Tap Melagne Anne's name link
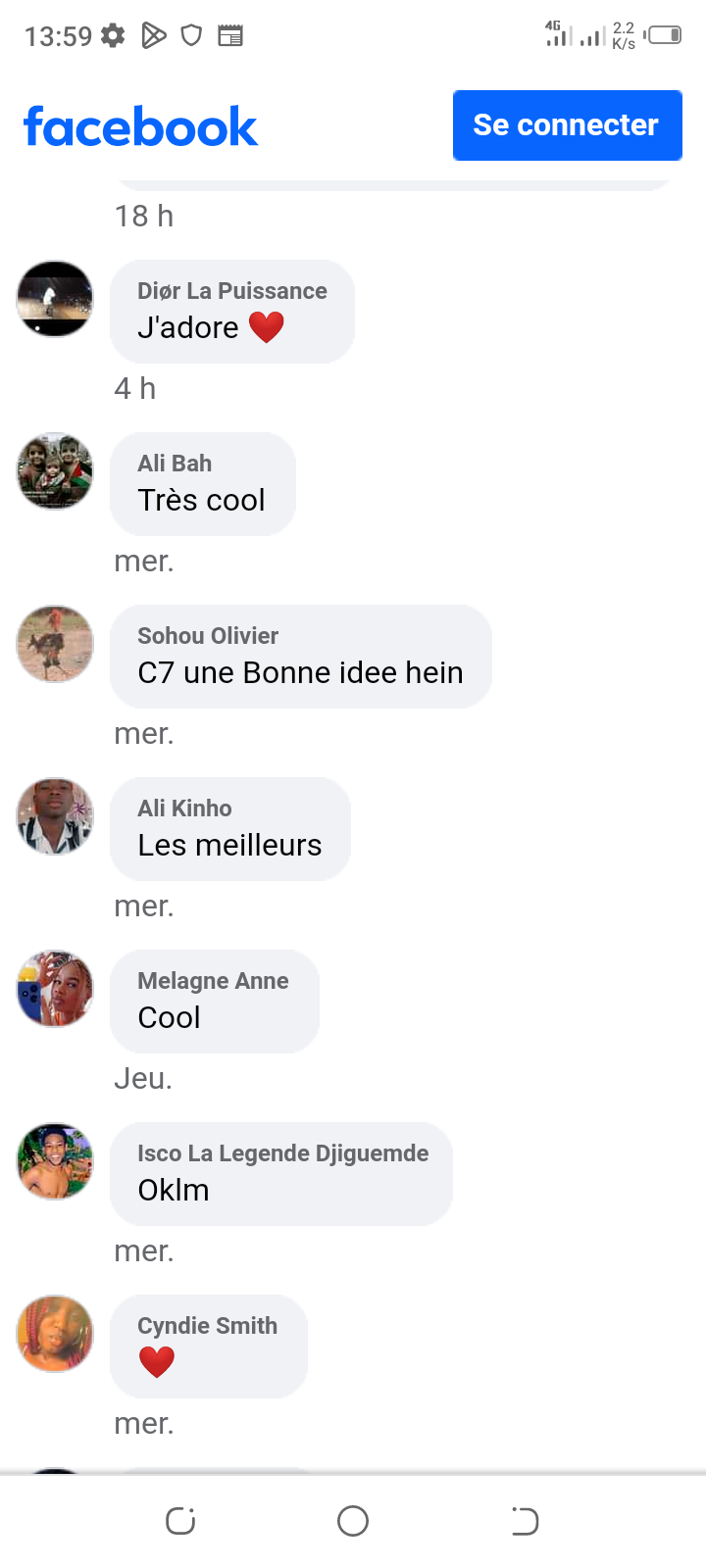Screen dimensions: 706x1568 click(213, 981)
